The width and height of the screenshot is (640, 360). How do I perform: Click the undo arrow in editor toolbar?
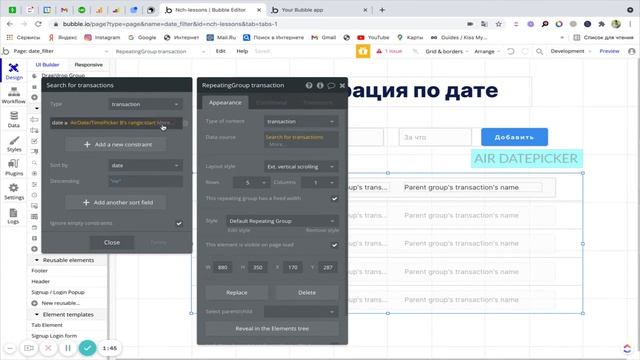511,51
